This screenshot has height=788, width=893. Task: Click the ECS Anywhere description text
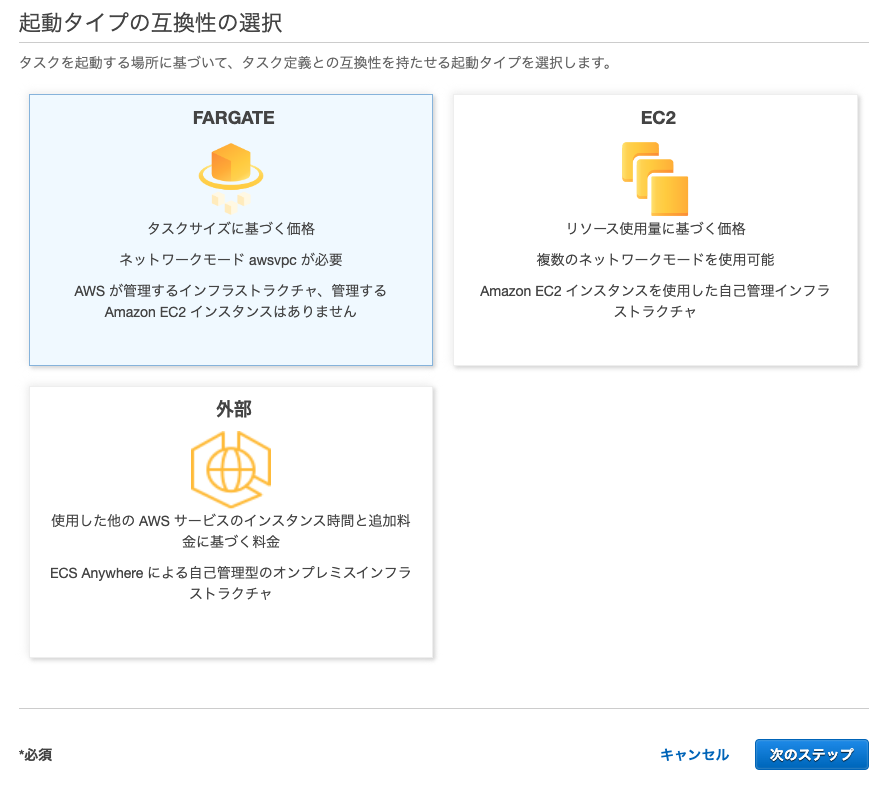point(230,583)
